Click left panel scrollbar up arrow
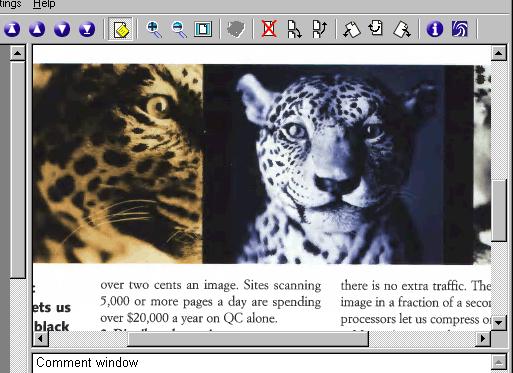Screen dimensions: 513x373 point(18,53)
